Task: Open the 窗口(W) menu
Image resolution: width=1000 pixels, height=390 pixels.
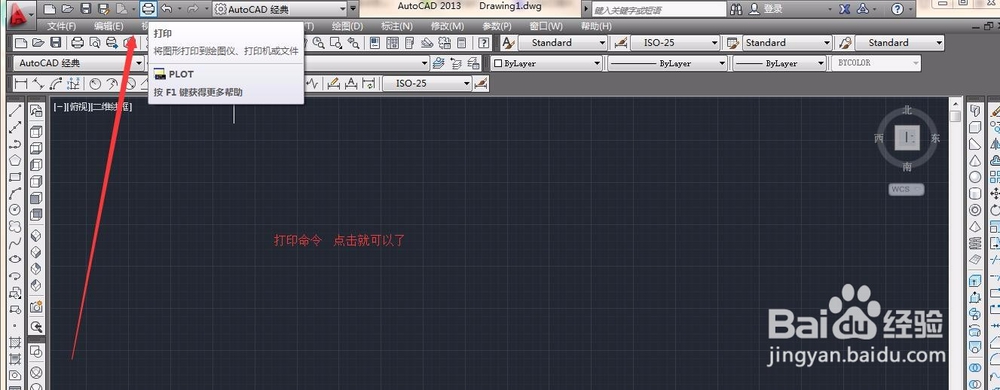Action: point(546,26)
